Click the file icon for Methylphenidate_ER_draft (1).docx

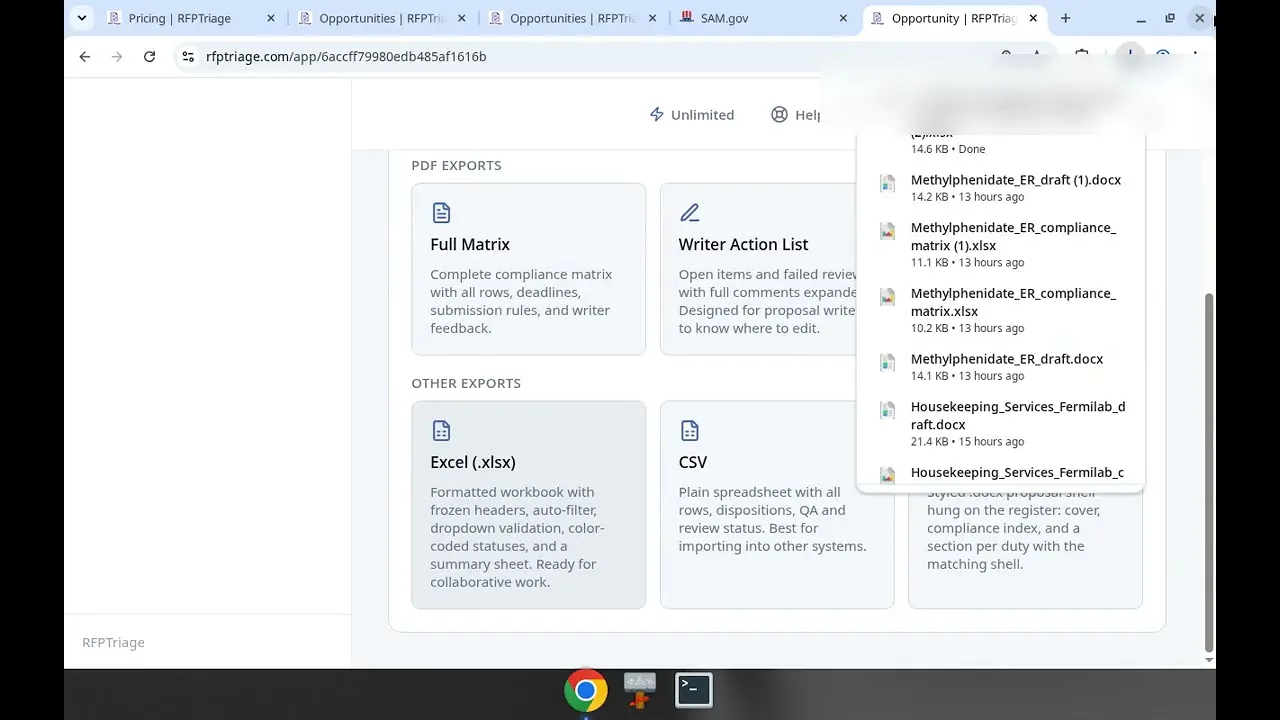pos(887,183)
